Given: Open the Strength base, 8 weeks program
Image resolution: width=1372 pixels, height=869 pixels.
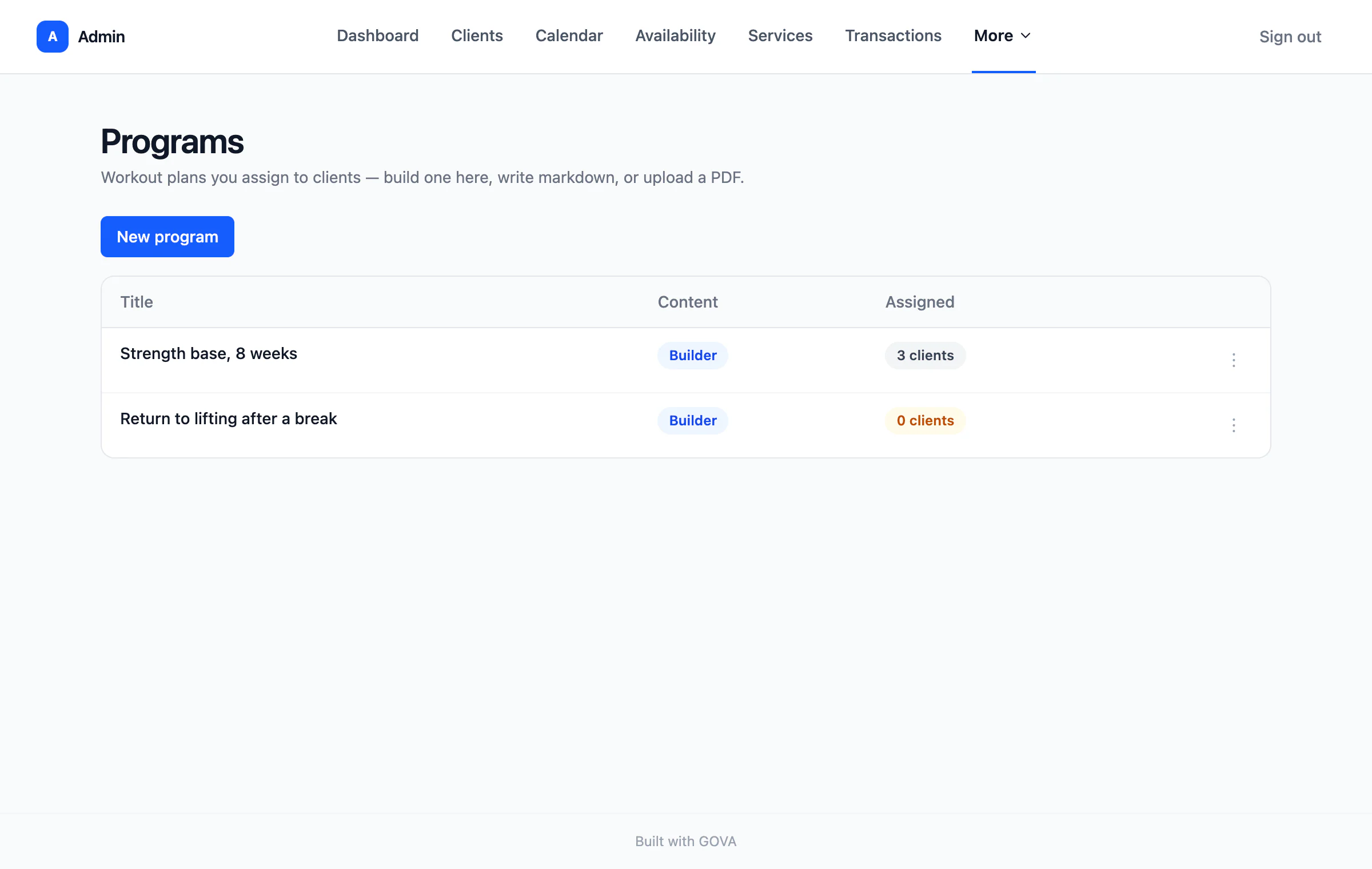Looking at the screenshot, I should point(209,353).
